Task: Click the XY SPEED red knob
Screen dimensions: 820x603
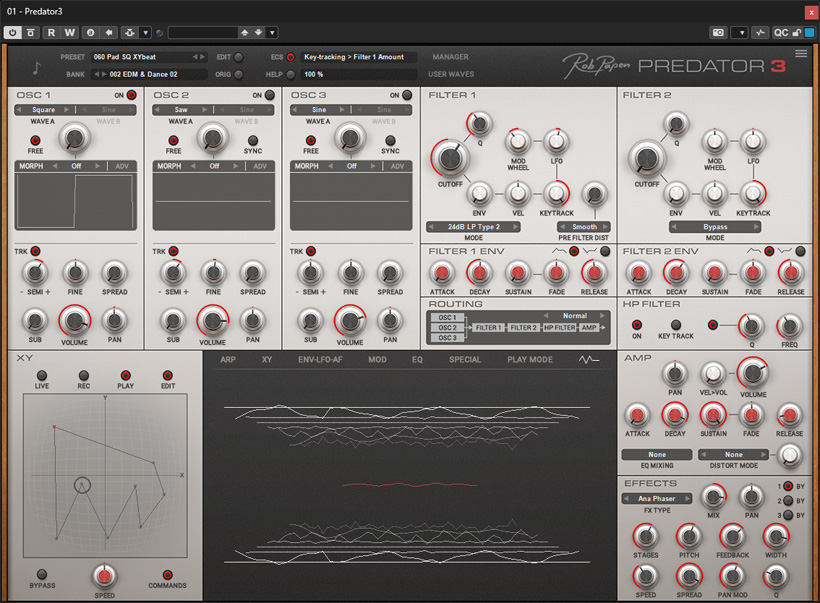Action: pos(104,576)
